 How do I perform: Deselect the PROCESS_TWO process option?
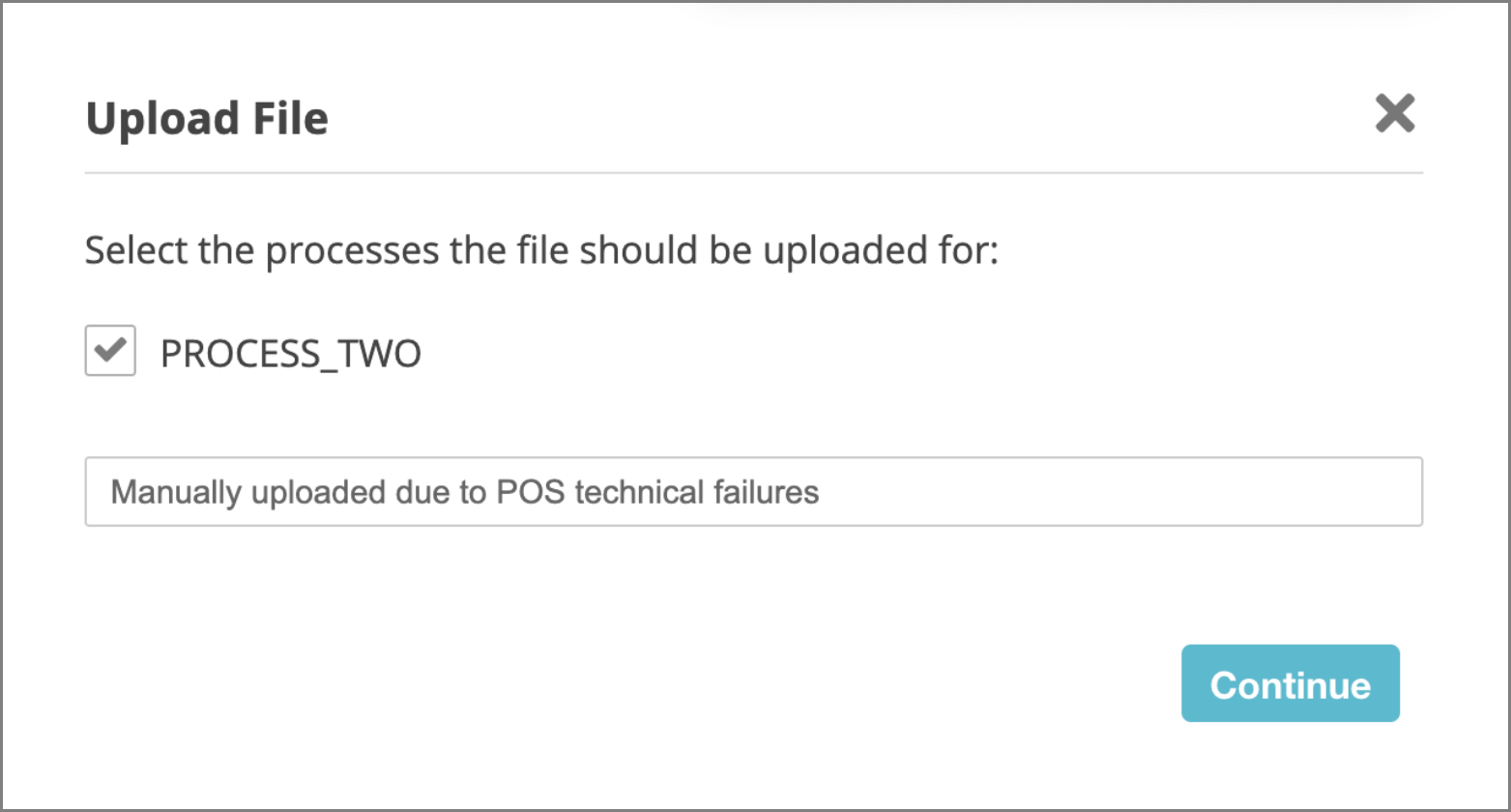[x=110, y=350]
